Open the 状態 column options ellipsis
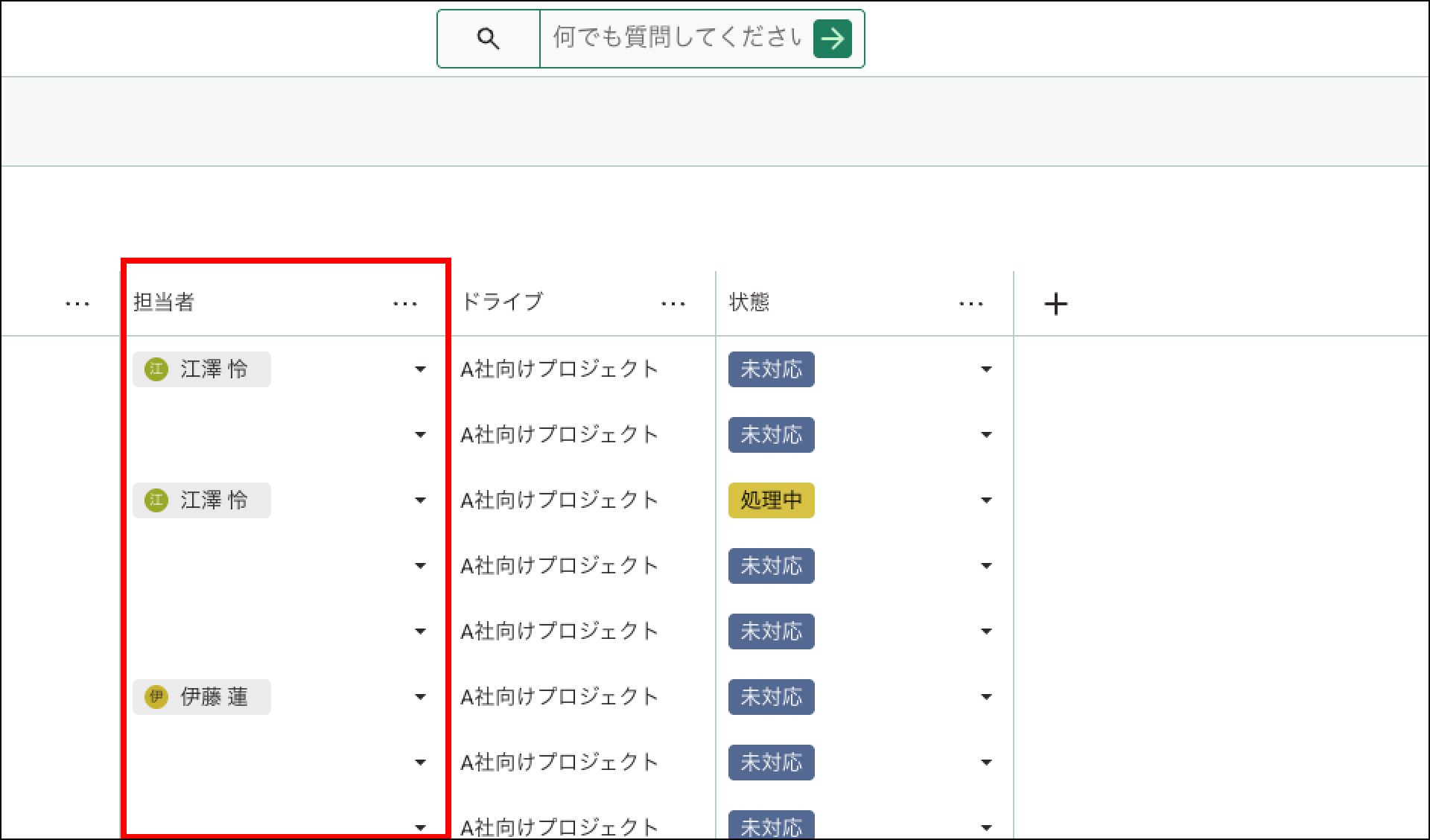 tap(971, 304)
